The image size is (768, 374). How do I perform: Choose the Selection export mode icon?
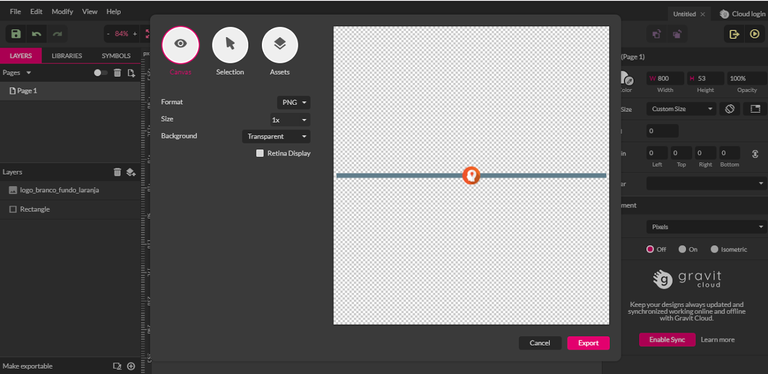tap(230, 45)
